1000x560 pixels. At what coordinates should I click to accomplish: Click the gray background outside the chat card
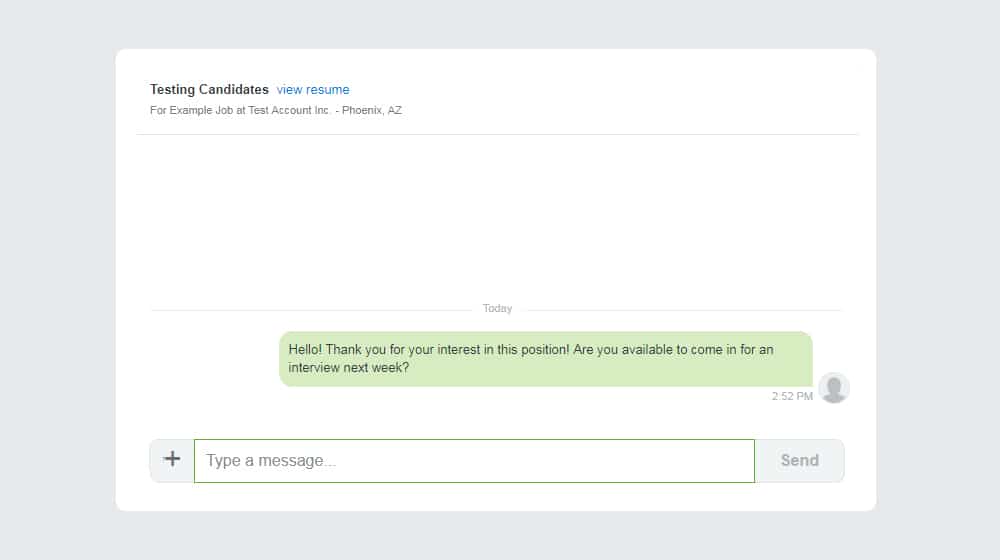tap(57, 281)
